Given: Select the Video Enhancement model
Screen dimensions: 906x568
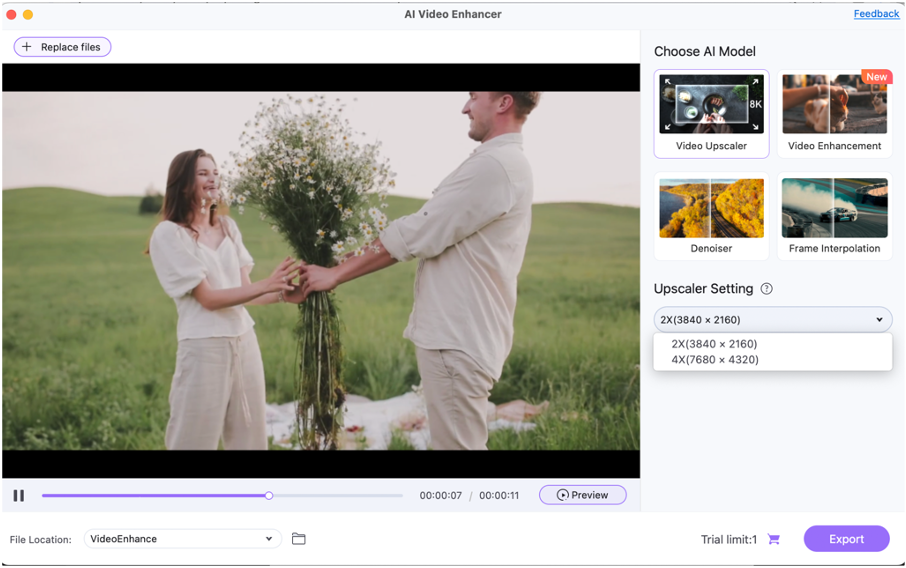Looking at the screenshot, I should 834,114.
